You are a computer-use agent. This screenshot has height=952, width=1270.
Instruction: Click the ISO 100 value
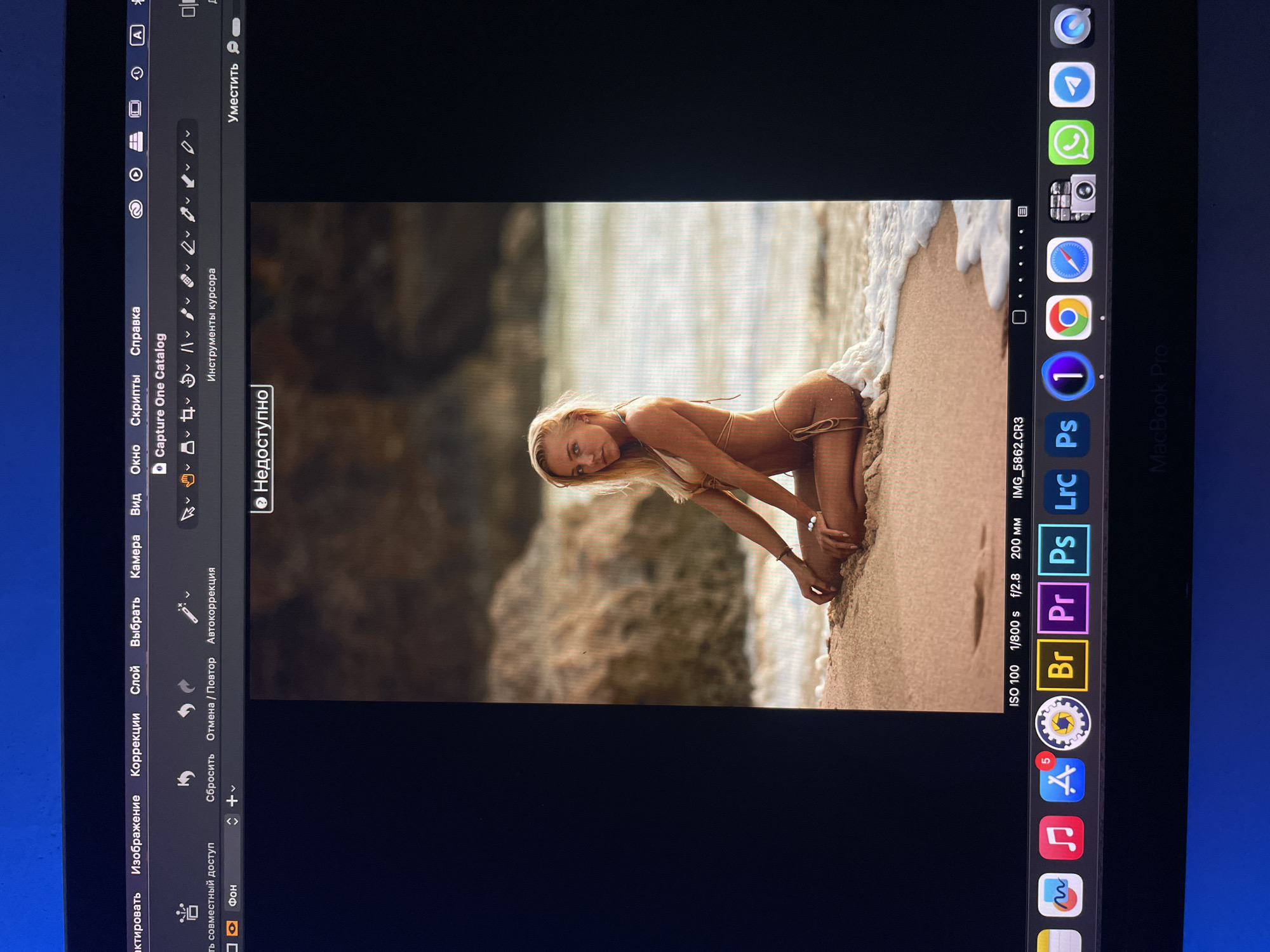pos(1014,685)
